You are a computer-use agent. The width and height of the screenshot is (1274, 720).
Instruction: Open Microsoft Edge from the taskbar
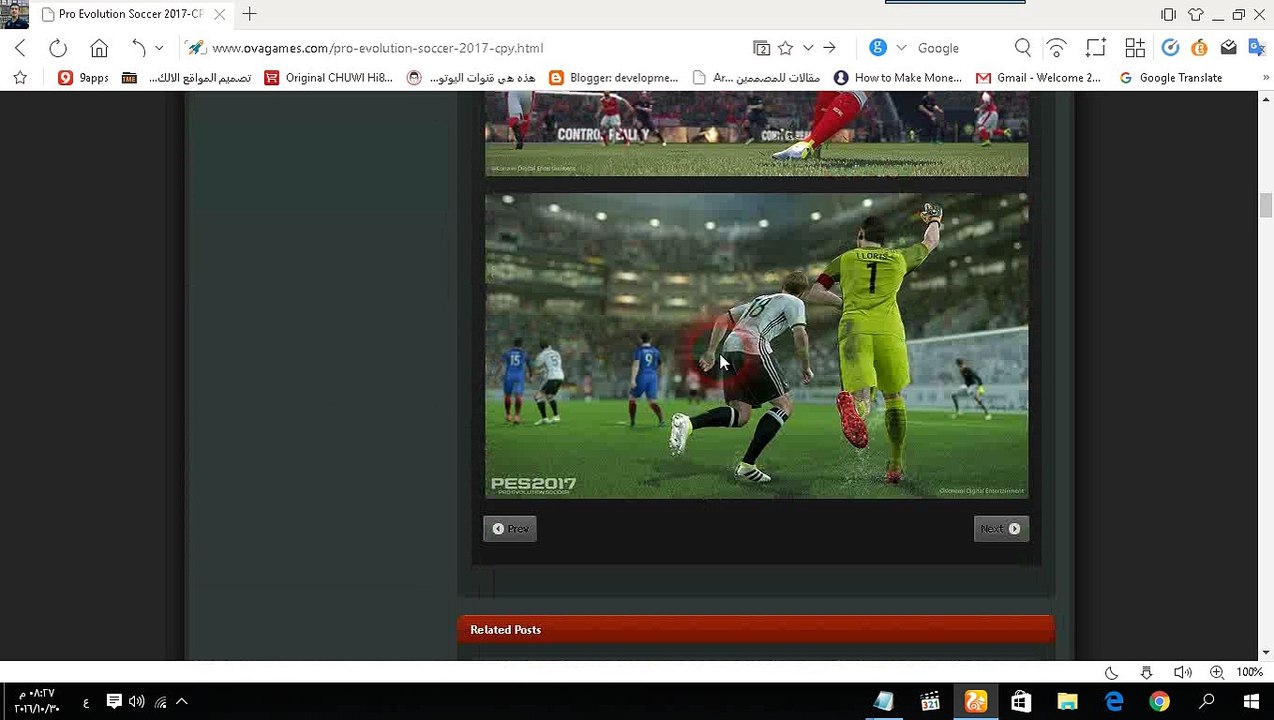coord(1114,702)
